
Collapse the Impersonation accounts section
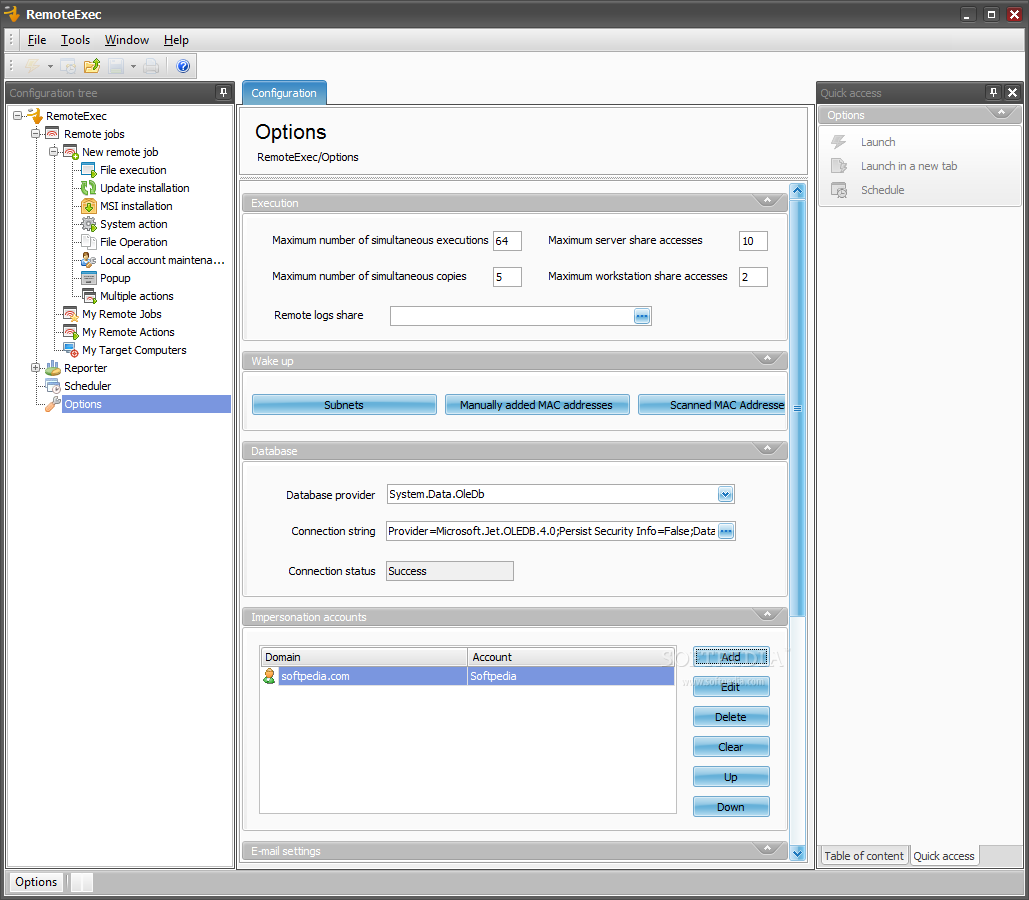tap(767, 615)
